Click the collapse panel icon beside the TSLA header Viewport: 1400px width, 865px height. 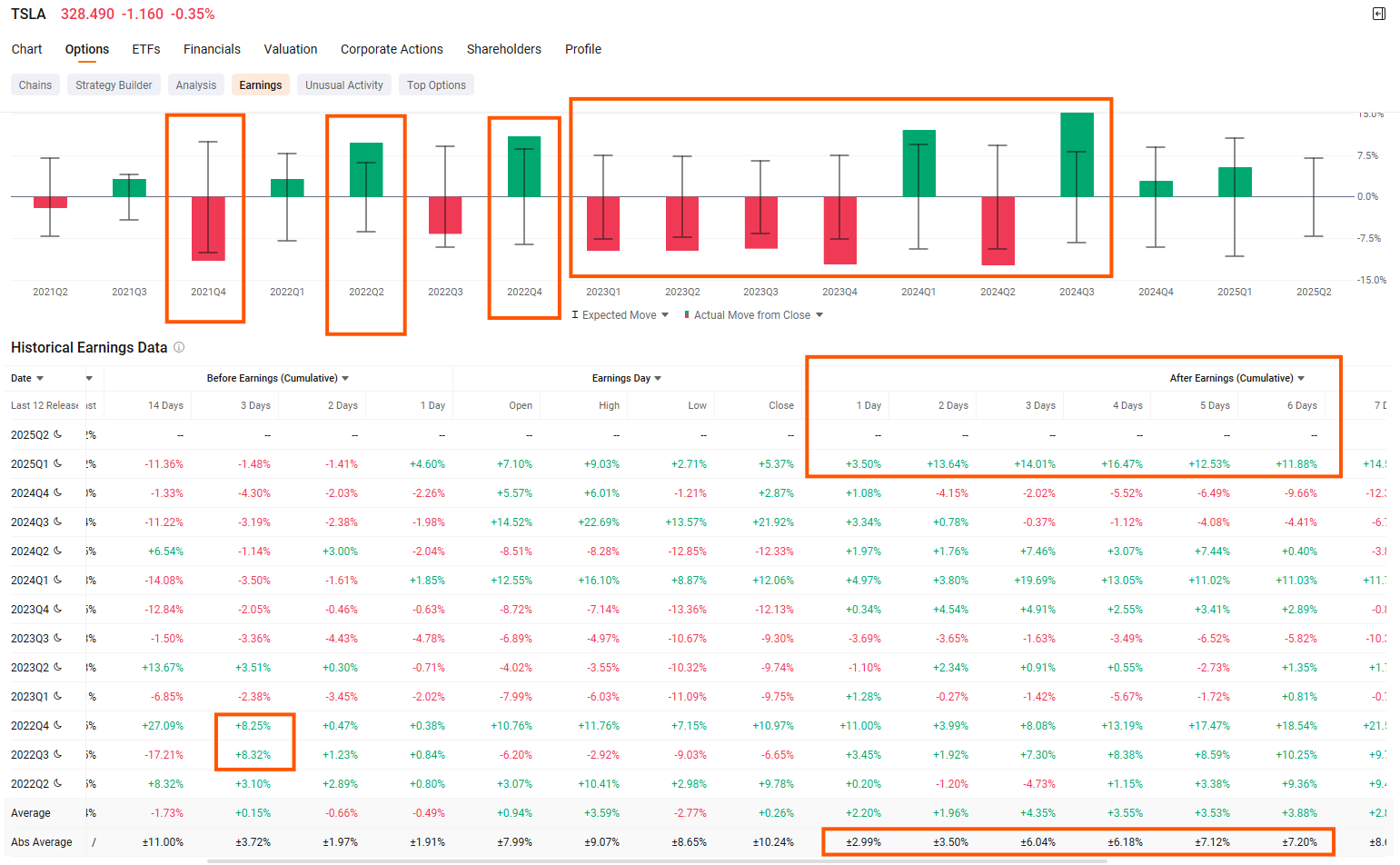pyautogui.click(x=1378, y=14)
